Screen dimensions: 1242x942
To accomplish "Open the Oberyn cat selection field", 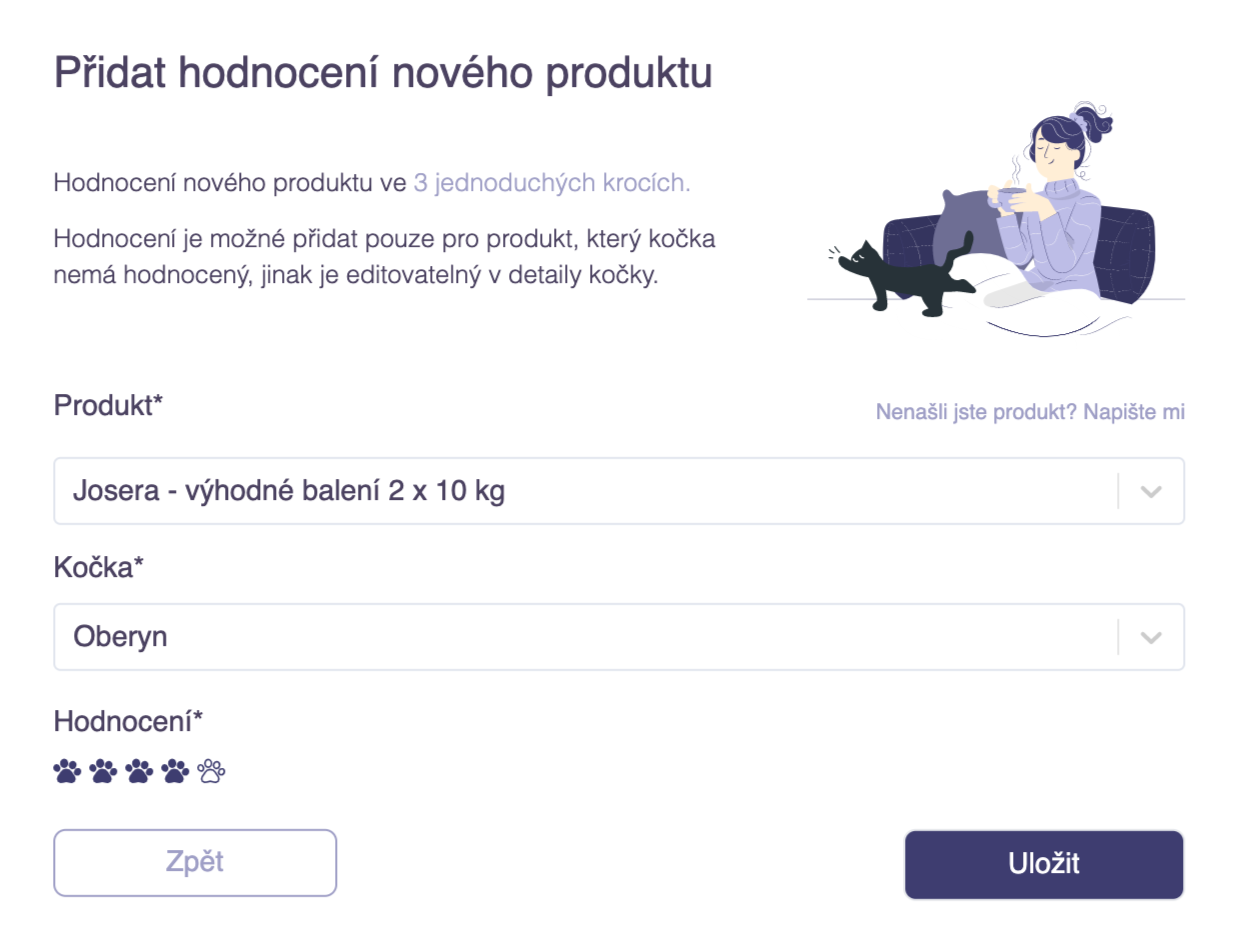I will [x=619, y=637].
